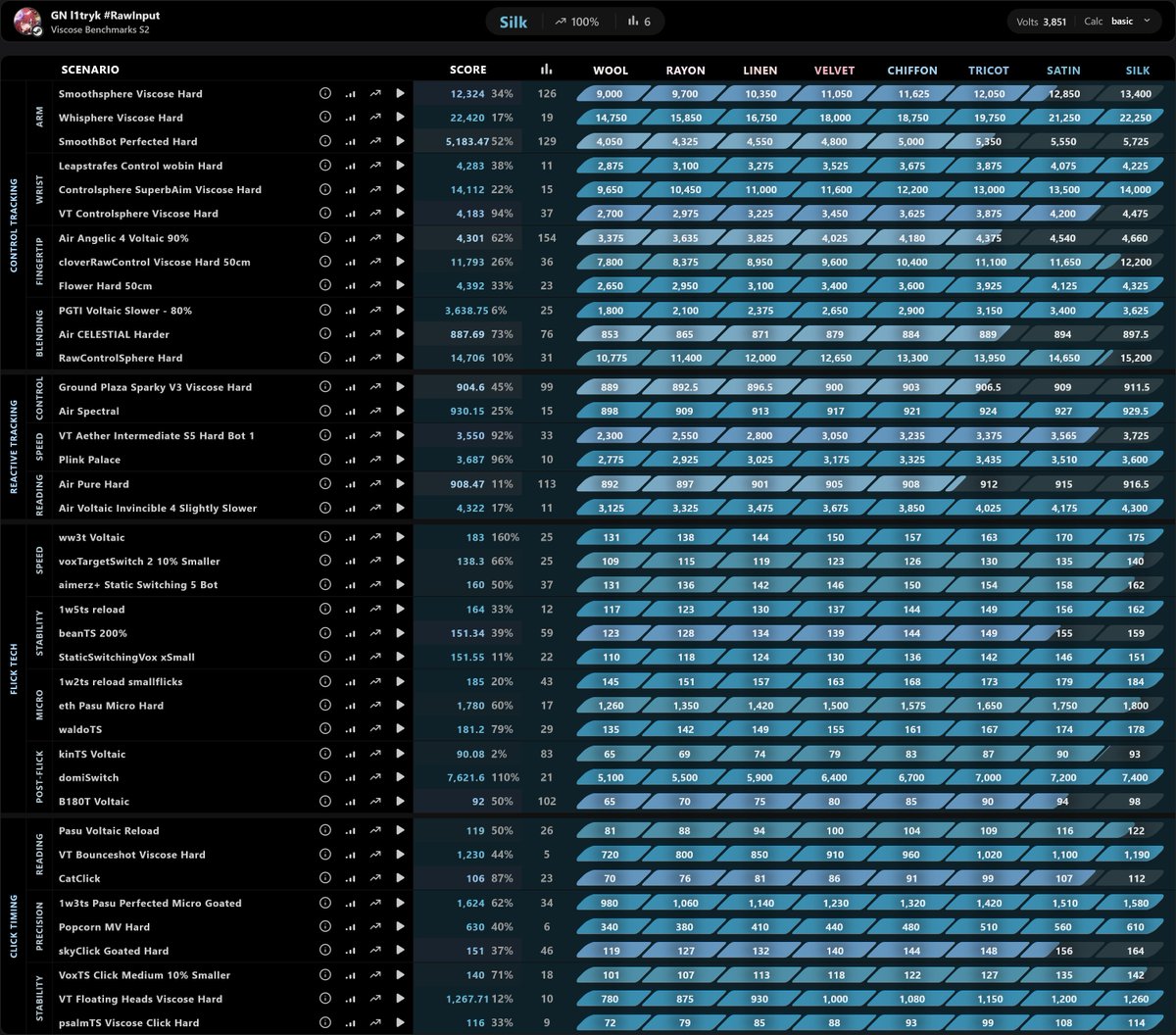The image size is (1176, 1035).
Task: Open info for Smoothsphere Viscose Hard
Action: click(x=325, y=94)
